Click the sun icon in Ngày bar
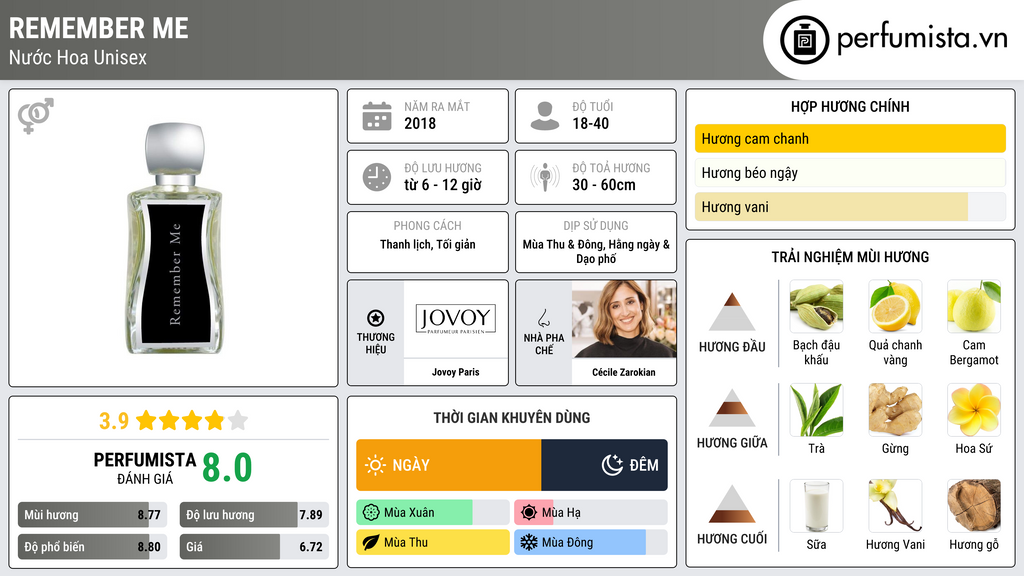Screen dimensions: 1024x576 (375, 465)
